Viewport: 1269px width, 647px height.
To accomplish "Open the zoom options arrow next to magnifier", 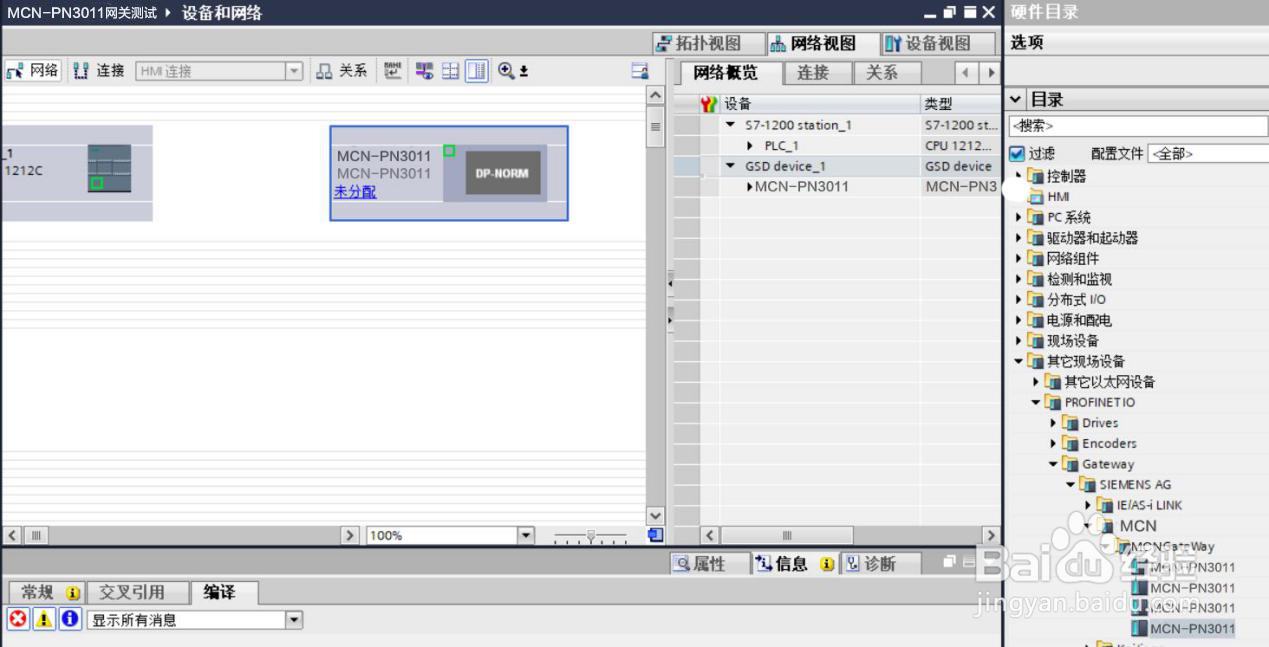I will pyautogui.click(x=523, y=72).
